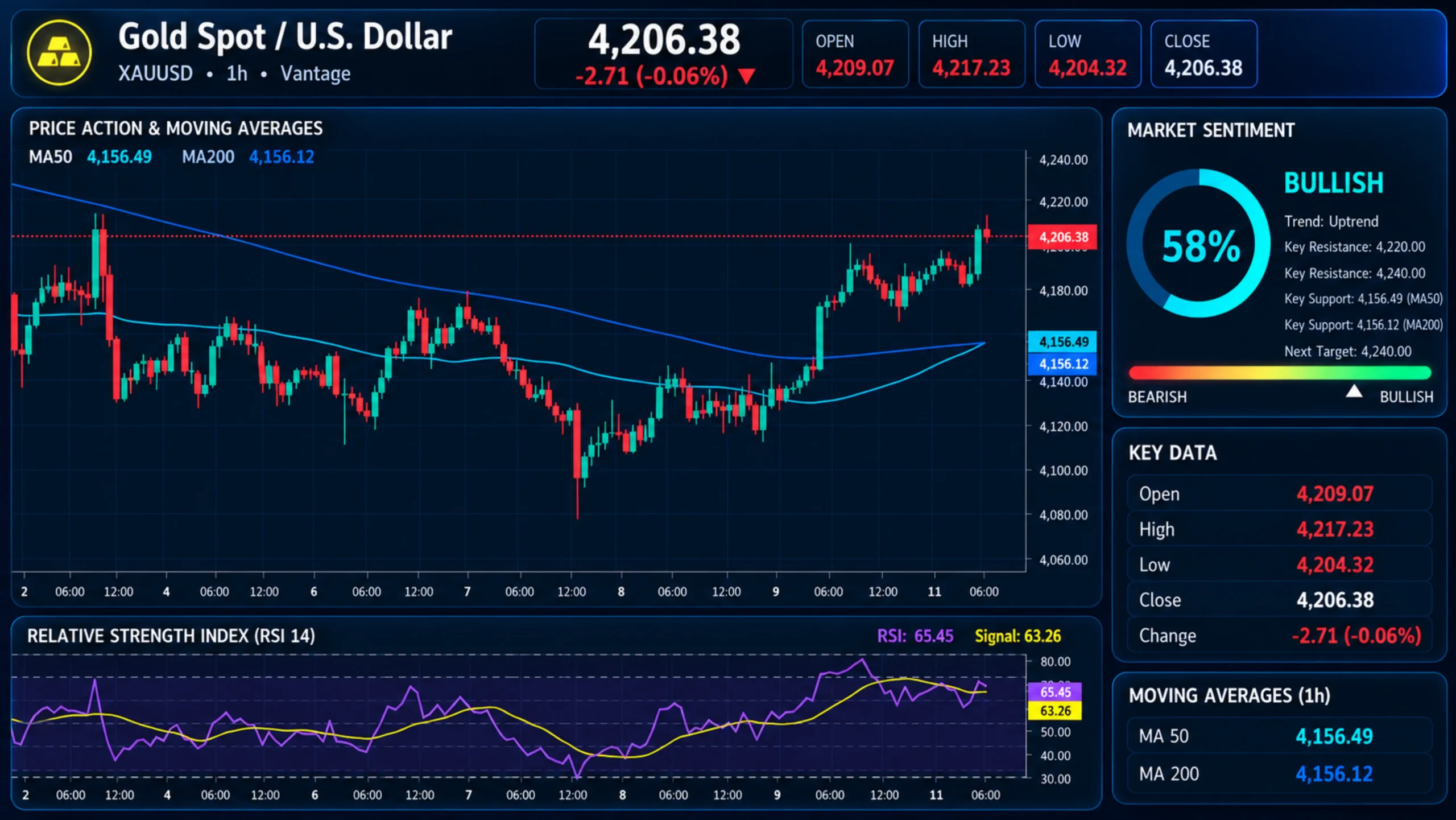The height and width of the screenshot is (820, 1456).
Task: Click the purple 65.45 RSI axis tag
Action: tap(1055, 692)
